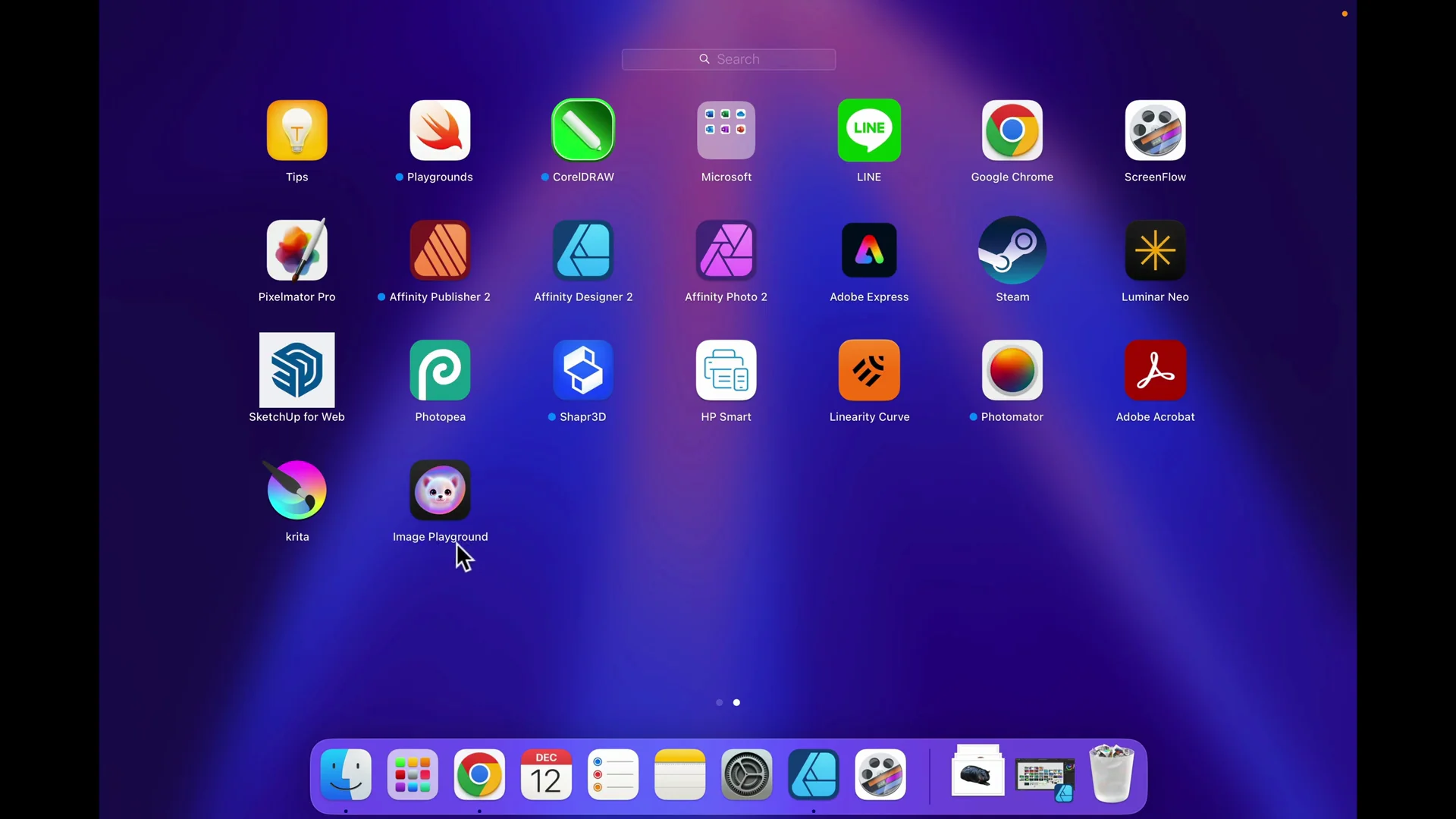This screenshot has width=1456, height=819.
Task: Open Pixelmator Pro
Action: coord(297,250)
